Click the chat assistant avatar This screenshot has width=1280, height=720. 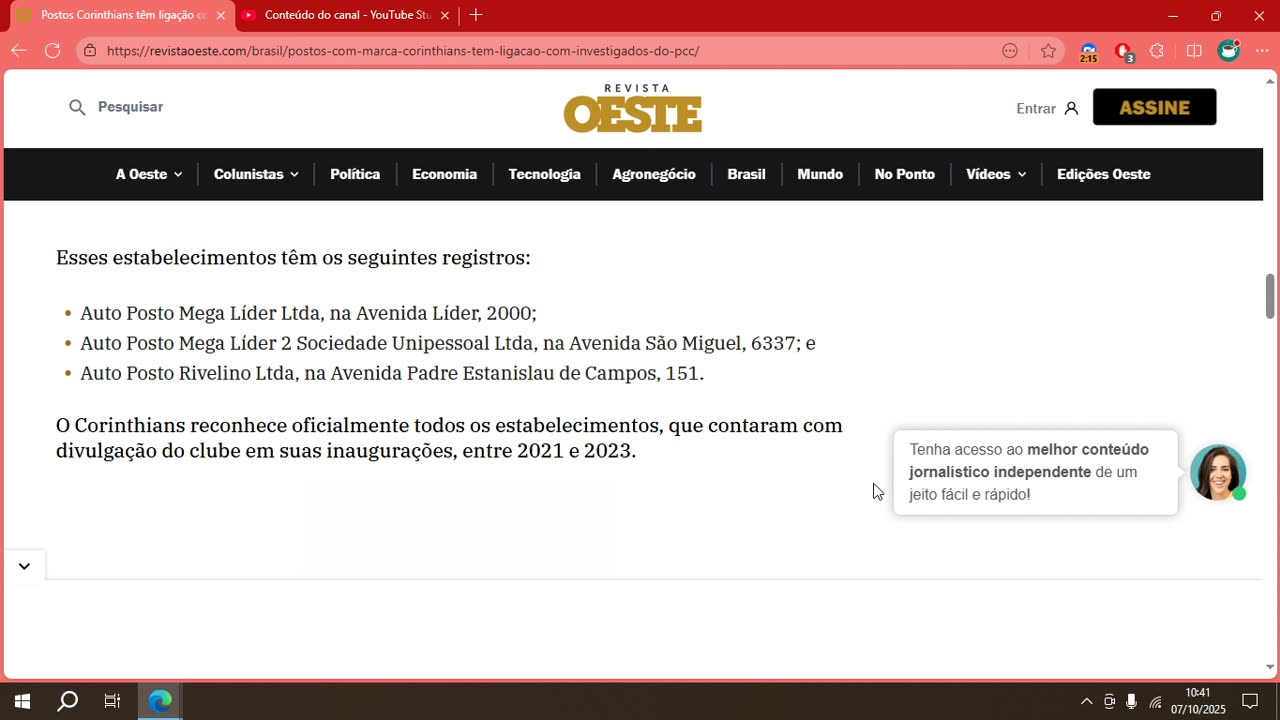pos(1218,472)
